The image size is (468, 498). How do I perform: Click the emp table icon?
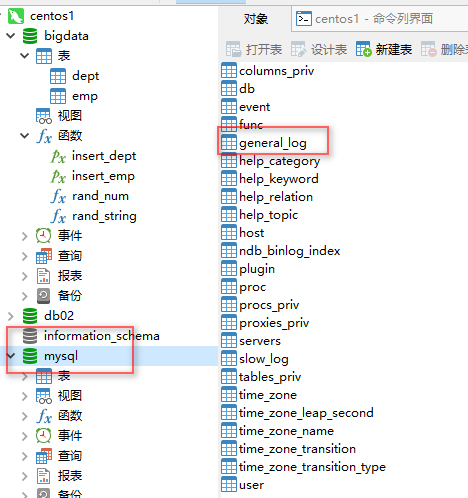pos(58,96)
